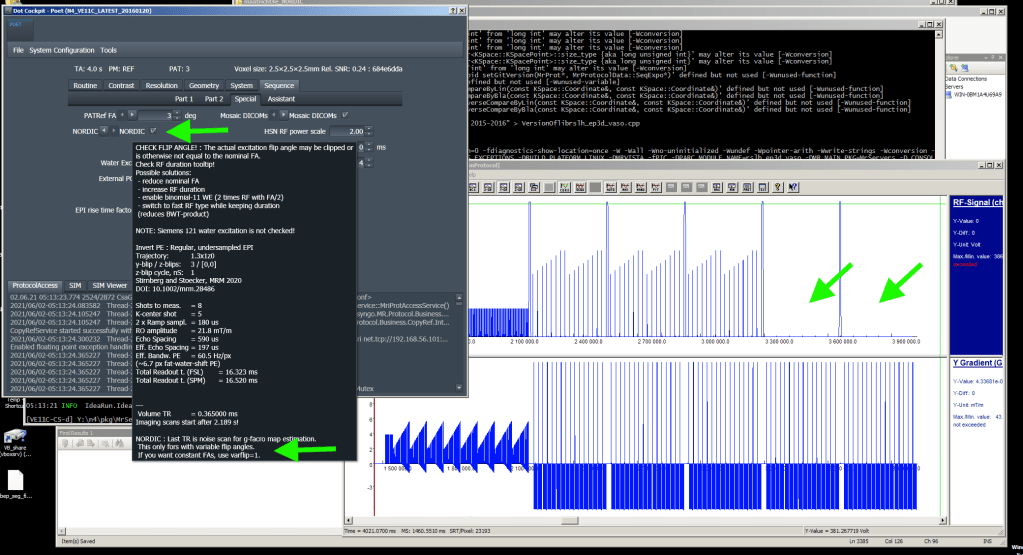Screen dimensions: 1023x555
Task: Switch to the Geometry tab
Action: 204,86
